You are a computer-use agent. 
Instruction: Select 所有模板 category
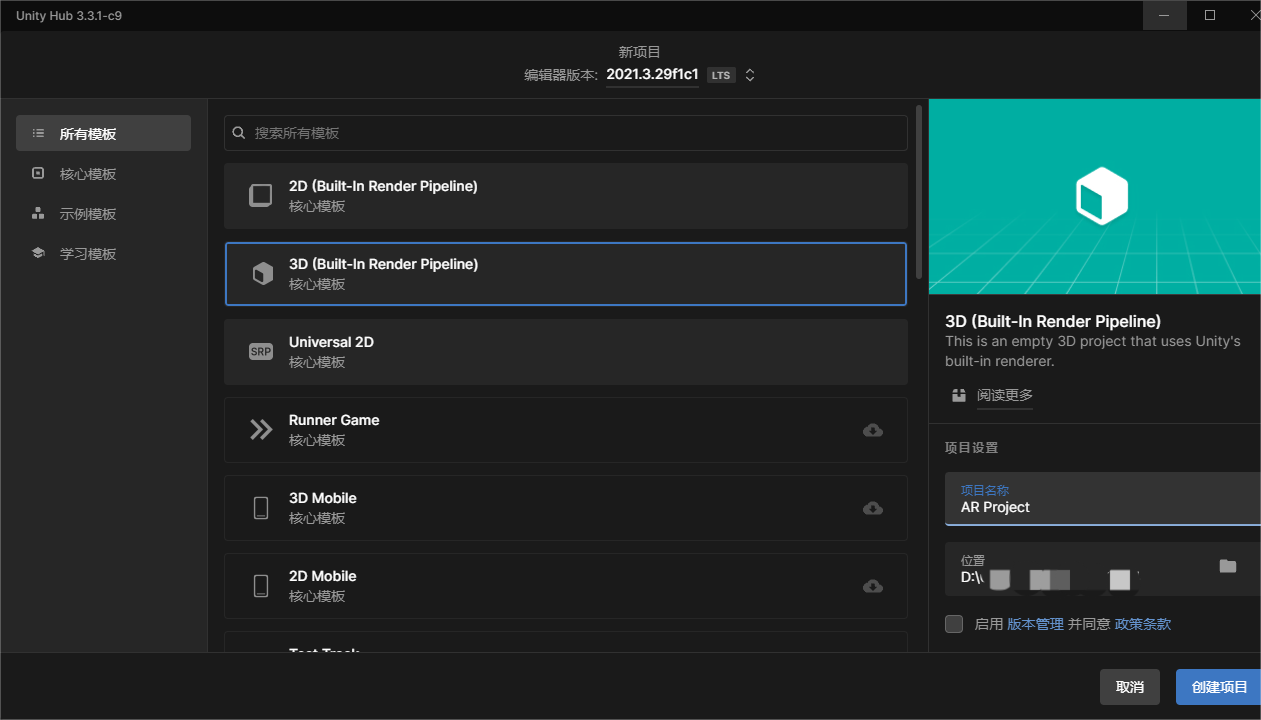pos(103,133)
